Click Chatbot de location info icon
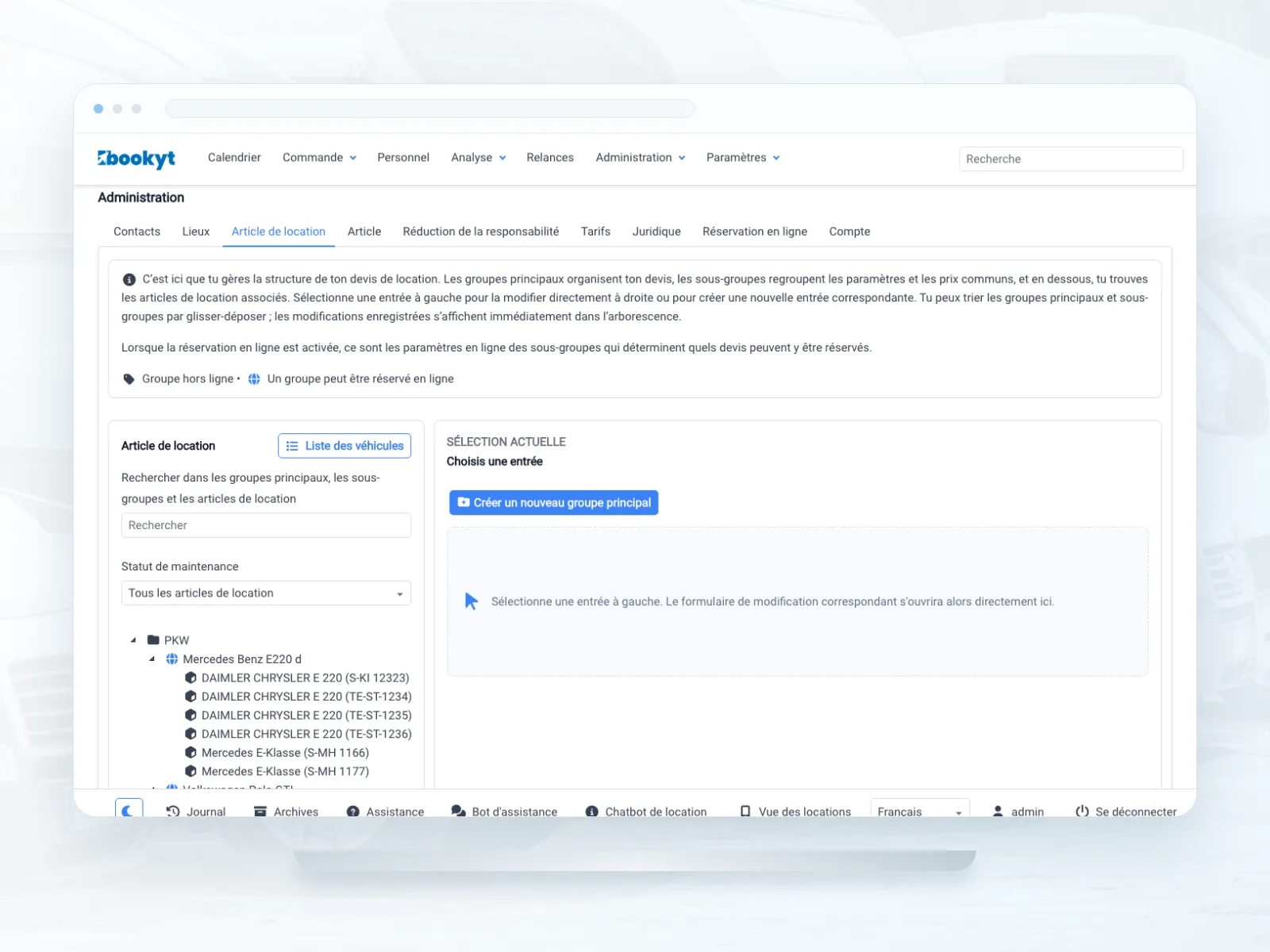The image size is (1270, 952). (592, 812)
